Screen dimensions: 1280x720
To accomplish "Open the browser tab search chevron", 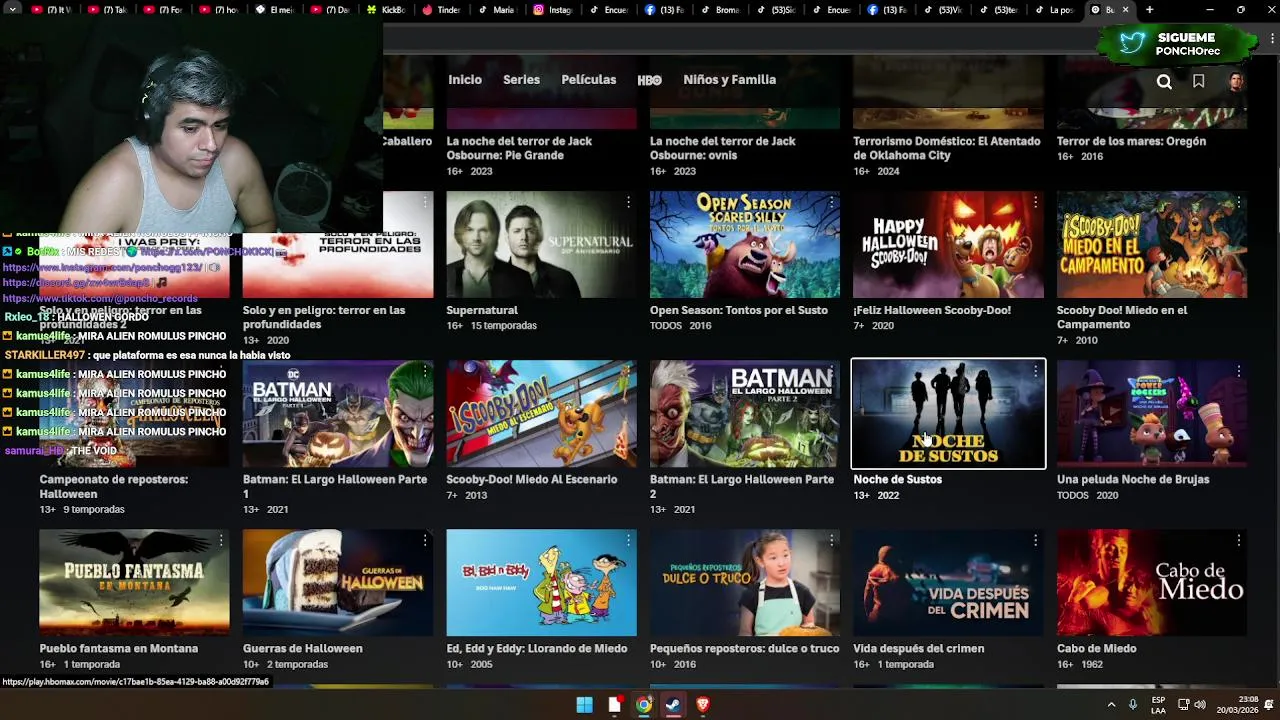I will tap(13, 10).
